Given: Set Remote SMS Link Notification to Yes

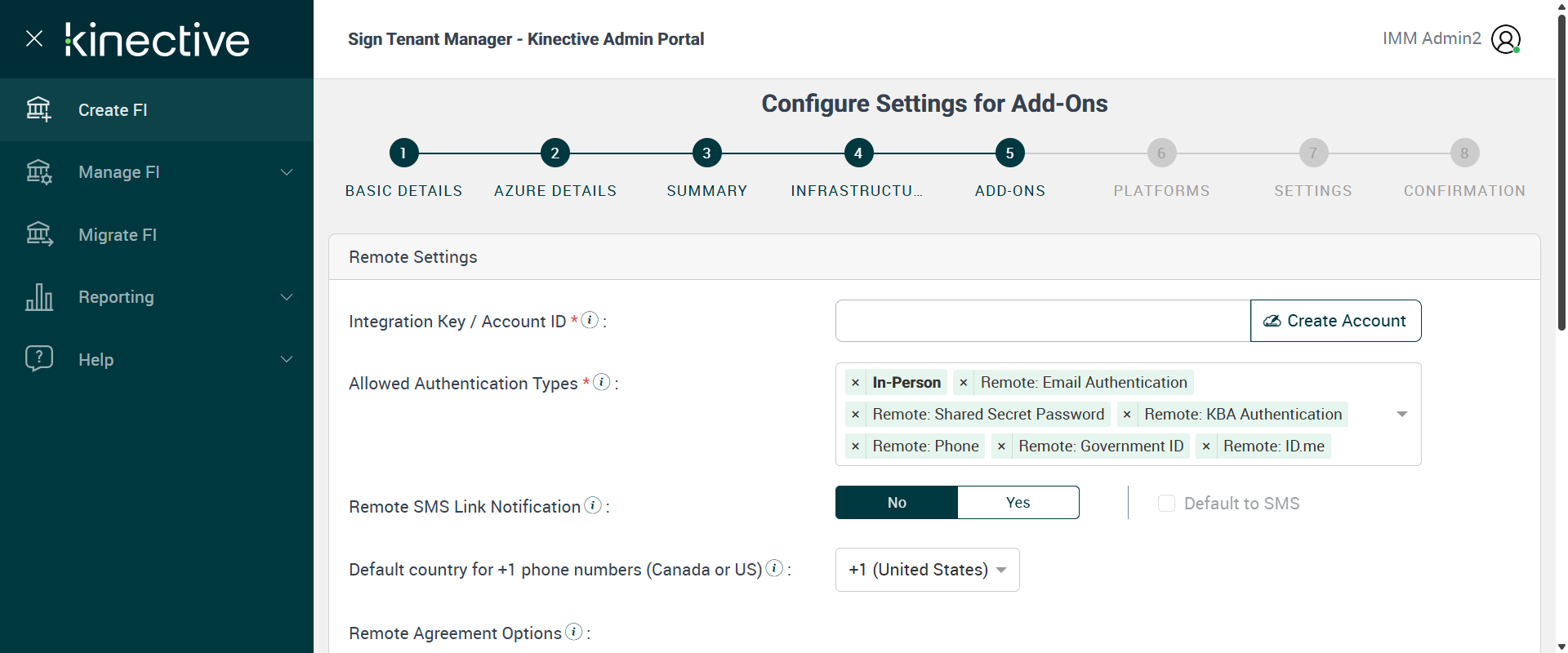Looking at the screenshot, I should pos(1018,503).
